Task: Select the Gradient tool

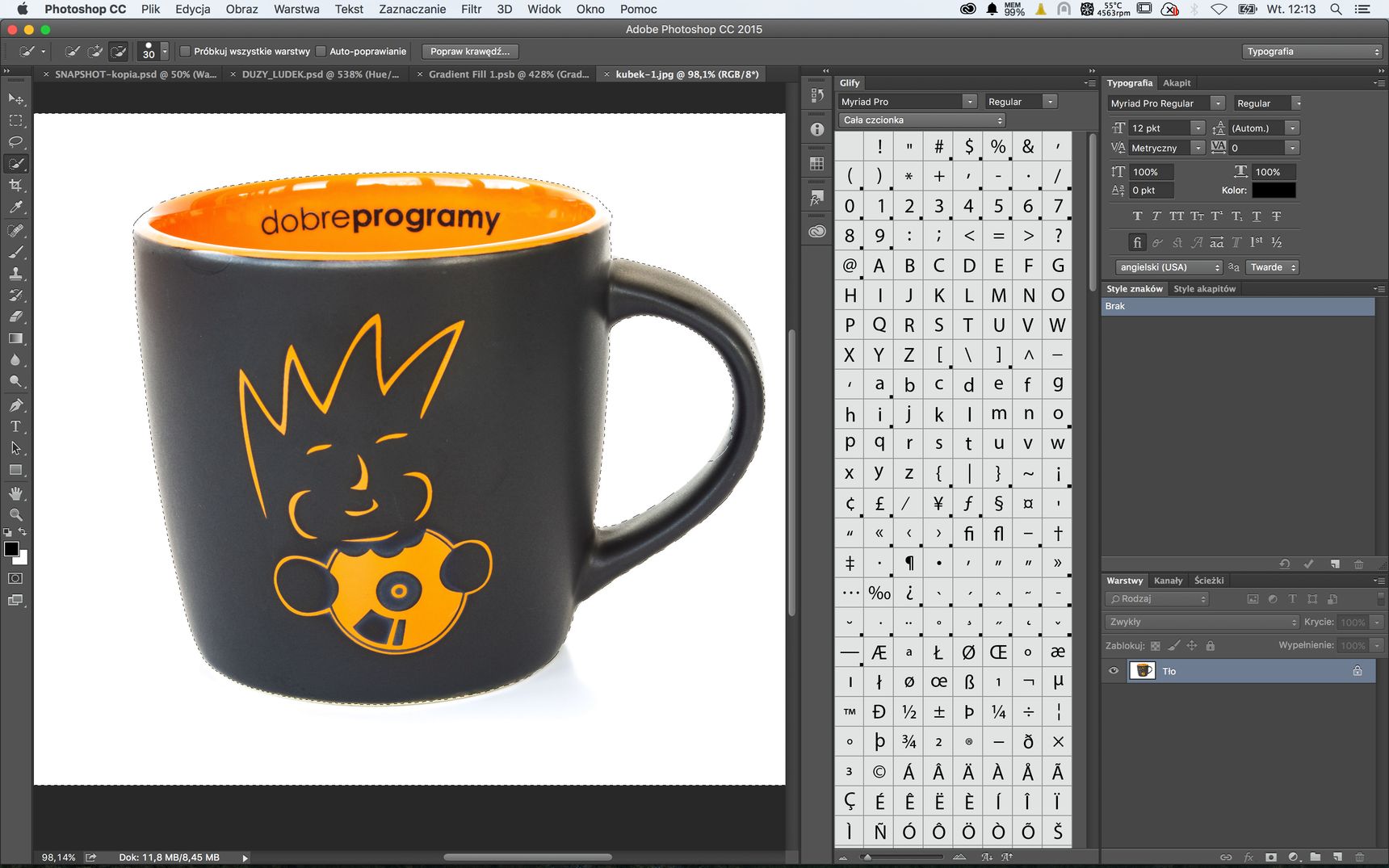Action: pyautogui.click(x=15, y=339)
